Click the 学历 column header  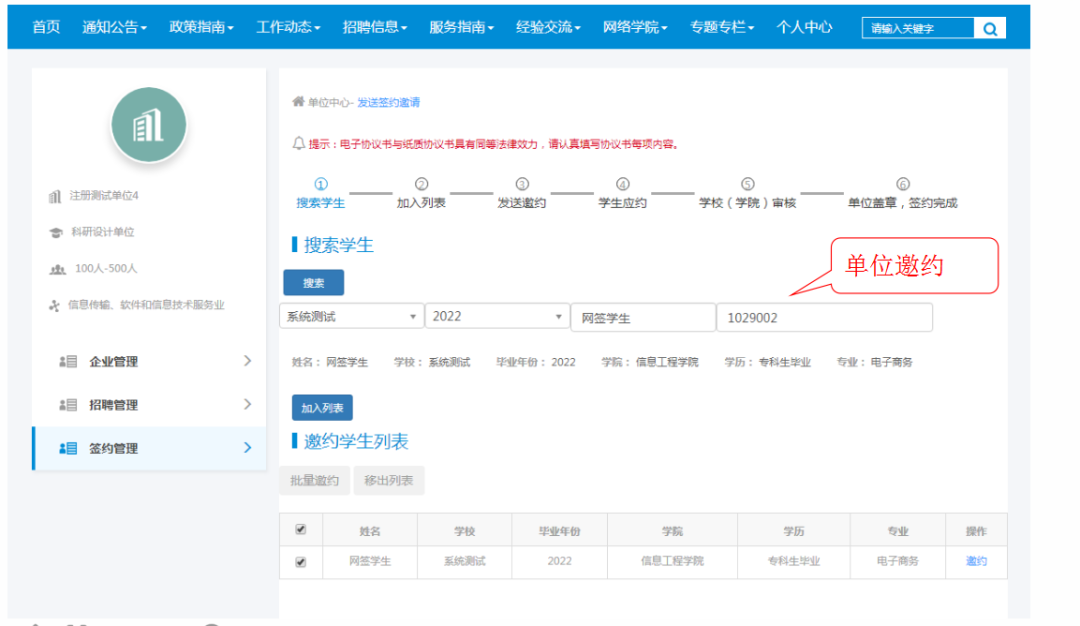pos(793,531)
